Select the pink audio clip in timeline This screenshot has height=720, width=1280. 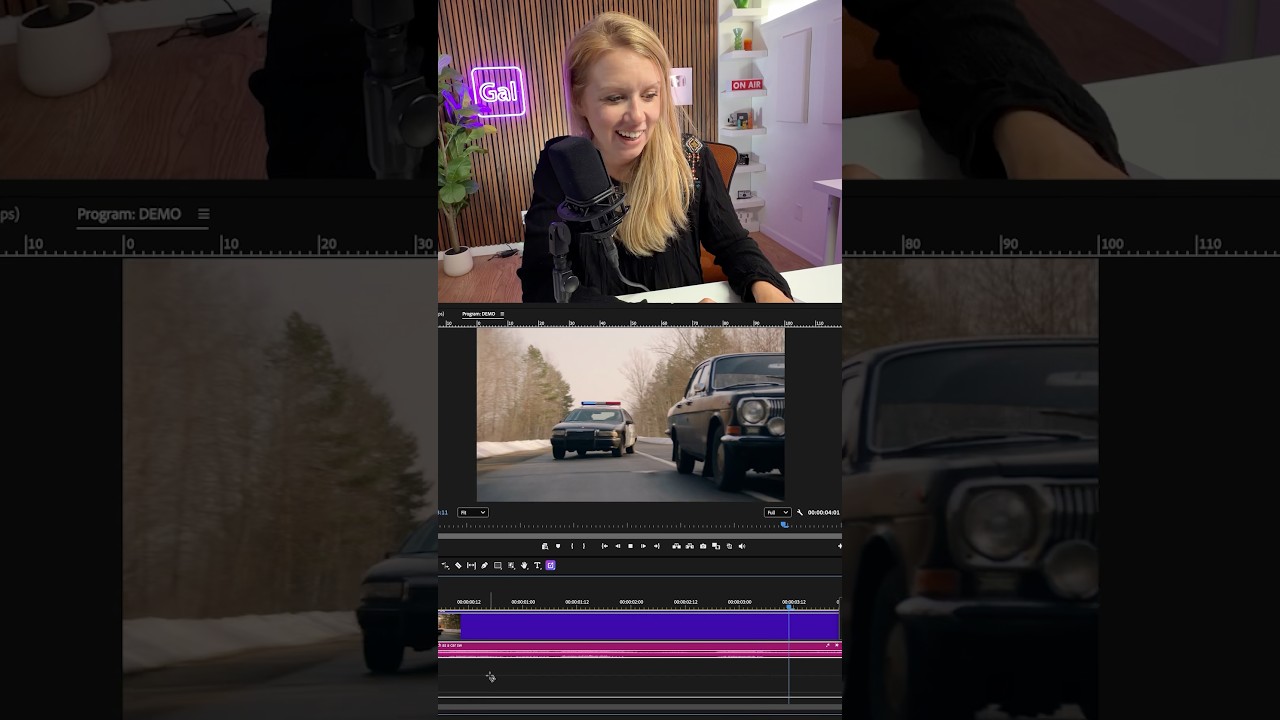pos(640,650)
